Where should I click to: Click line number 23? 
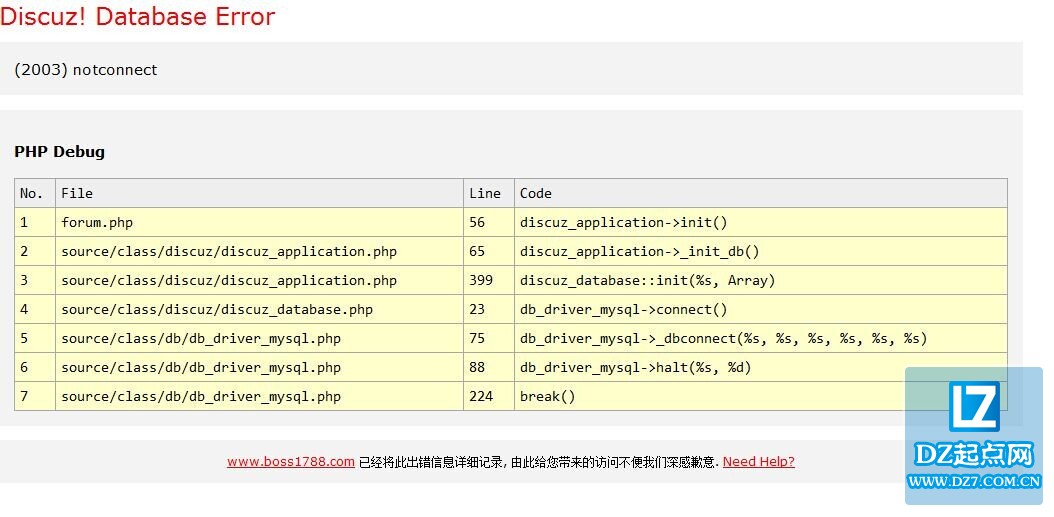point(489,309)
